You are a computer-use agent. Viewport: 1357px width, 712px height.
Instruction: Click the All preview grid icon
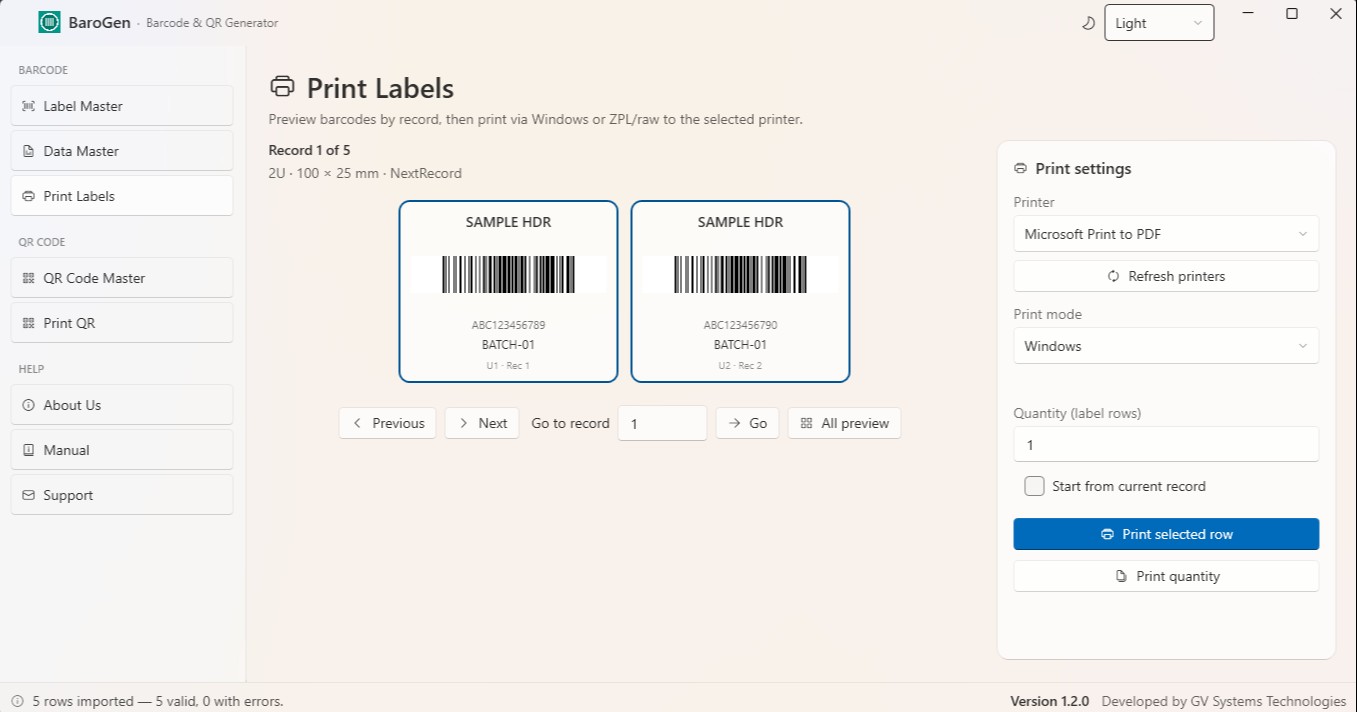[807, 423]
